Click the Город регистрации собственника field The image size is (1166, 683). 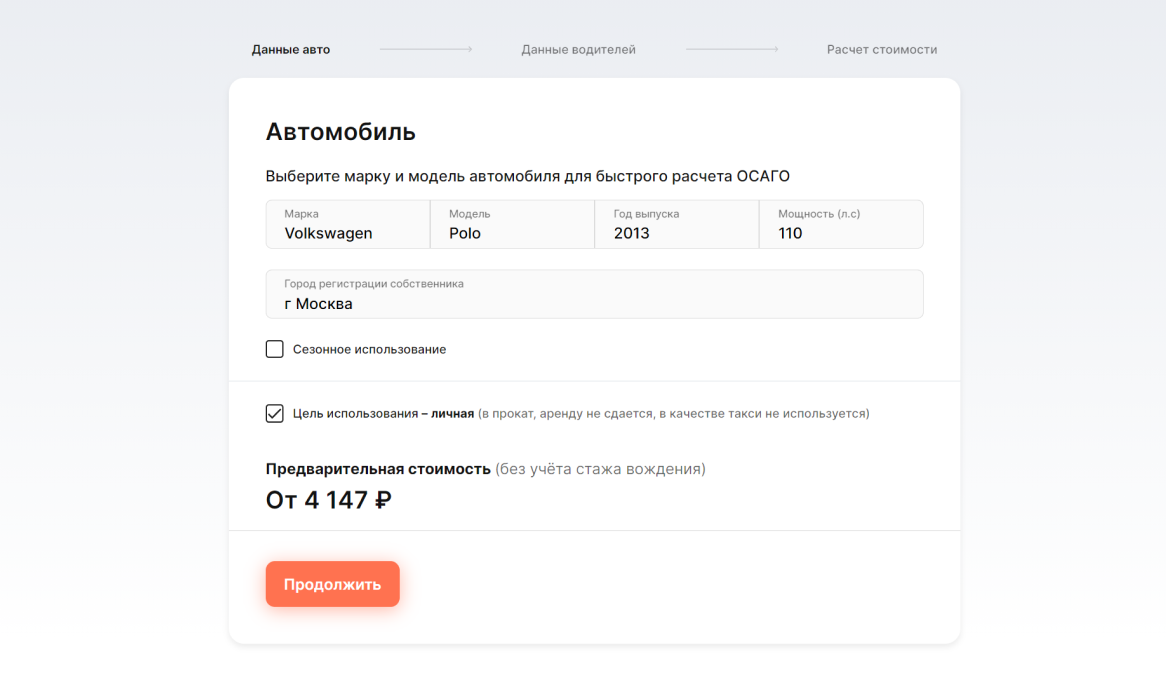(595, 294)
